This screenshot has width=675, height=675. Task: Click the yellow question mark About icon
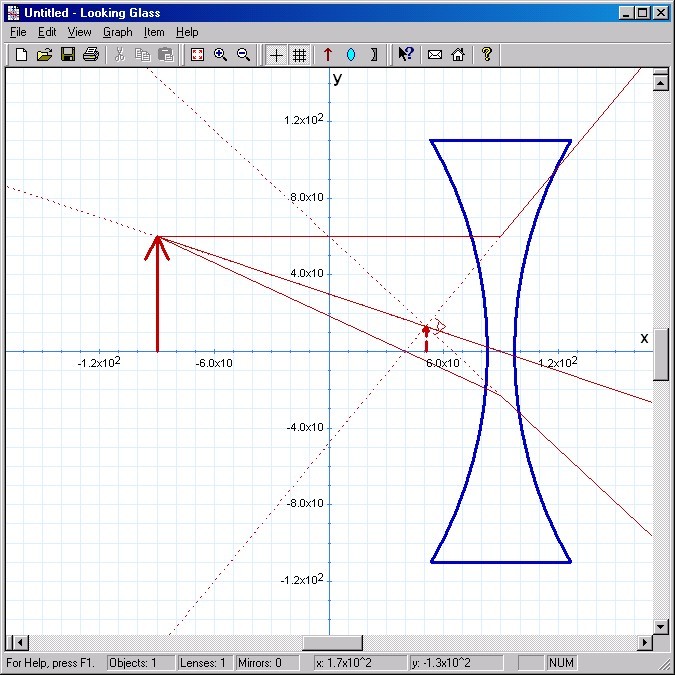tap(487, 55)
